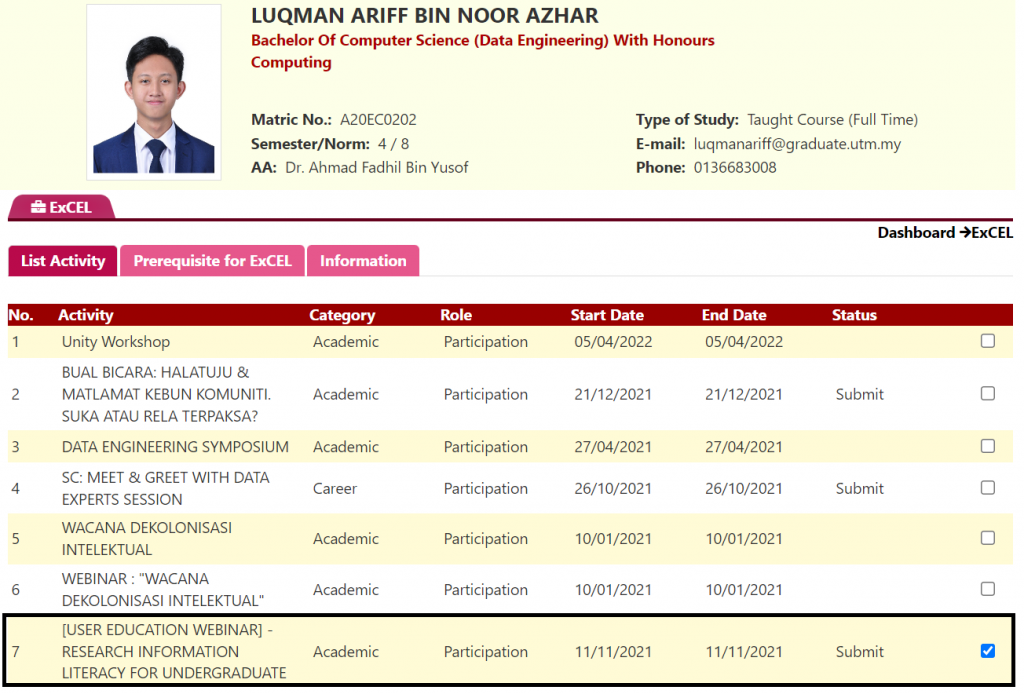Check the DATA ENGINEERING SYMPOSIUM row box

tap(988, 446)
